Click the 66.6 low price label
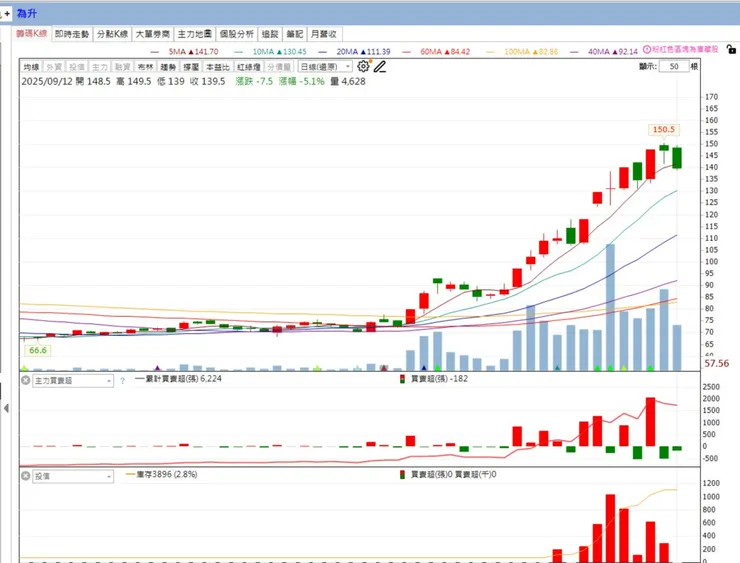The image size is (740, 563). 37,350
